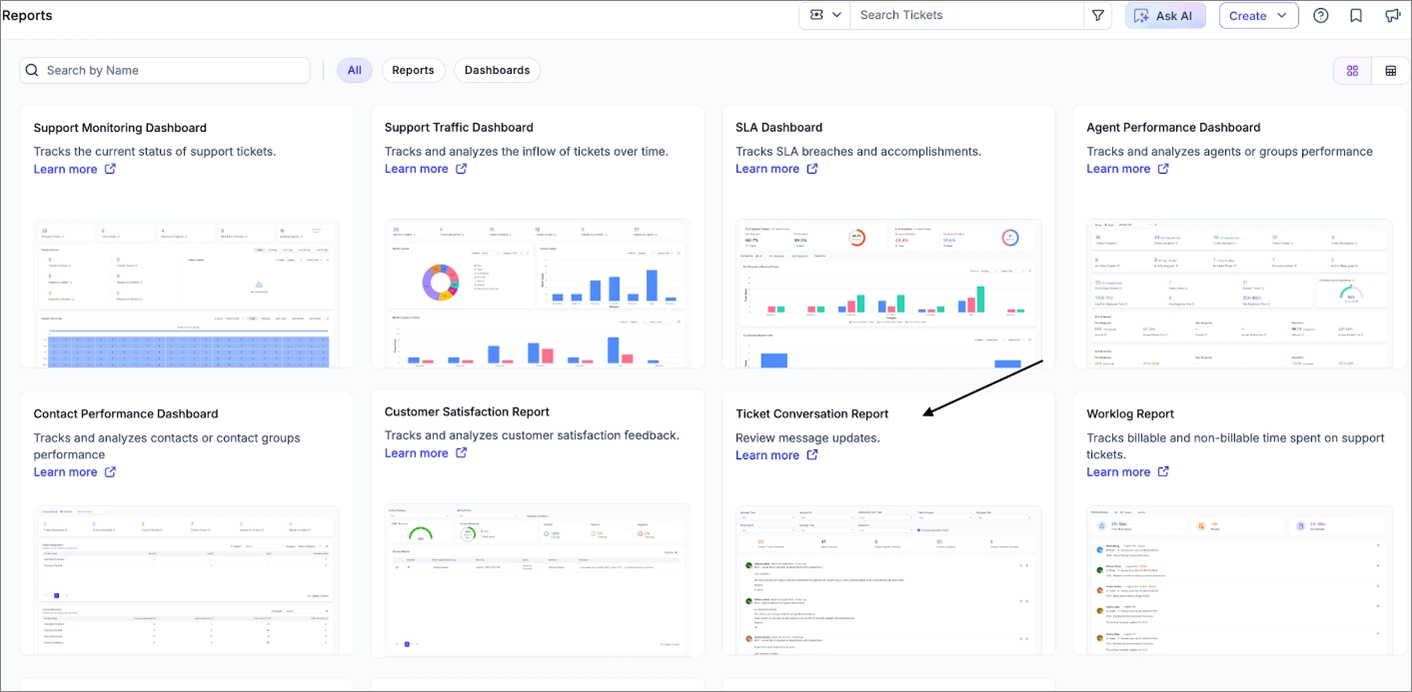
Task: Click the Agent Performance Dashboard title
Action: [1173, 128]
